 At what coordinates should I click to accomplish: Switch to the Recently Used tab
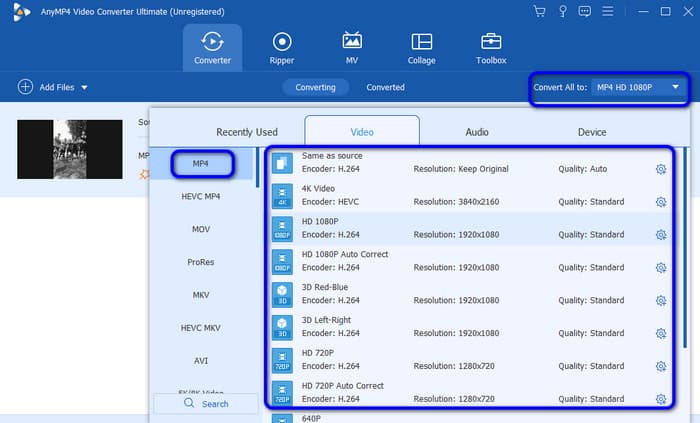pos(247,132)
